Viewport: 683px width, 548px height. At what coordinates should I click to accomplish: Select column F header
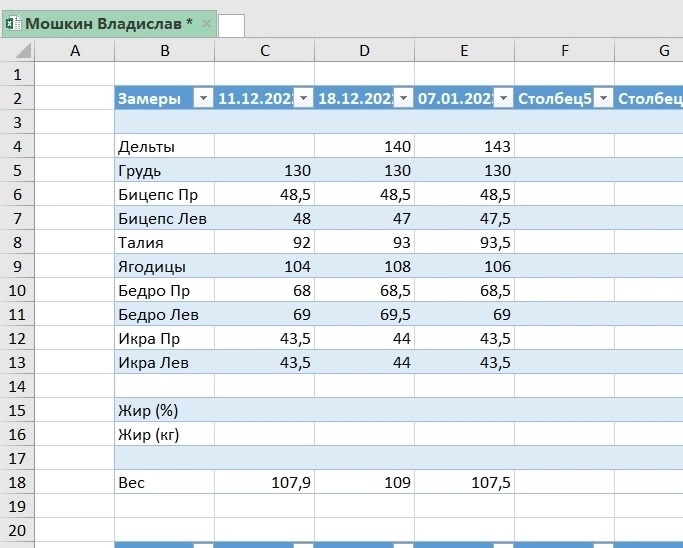(564, 51)
